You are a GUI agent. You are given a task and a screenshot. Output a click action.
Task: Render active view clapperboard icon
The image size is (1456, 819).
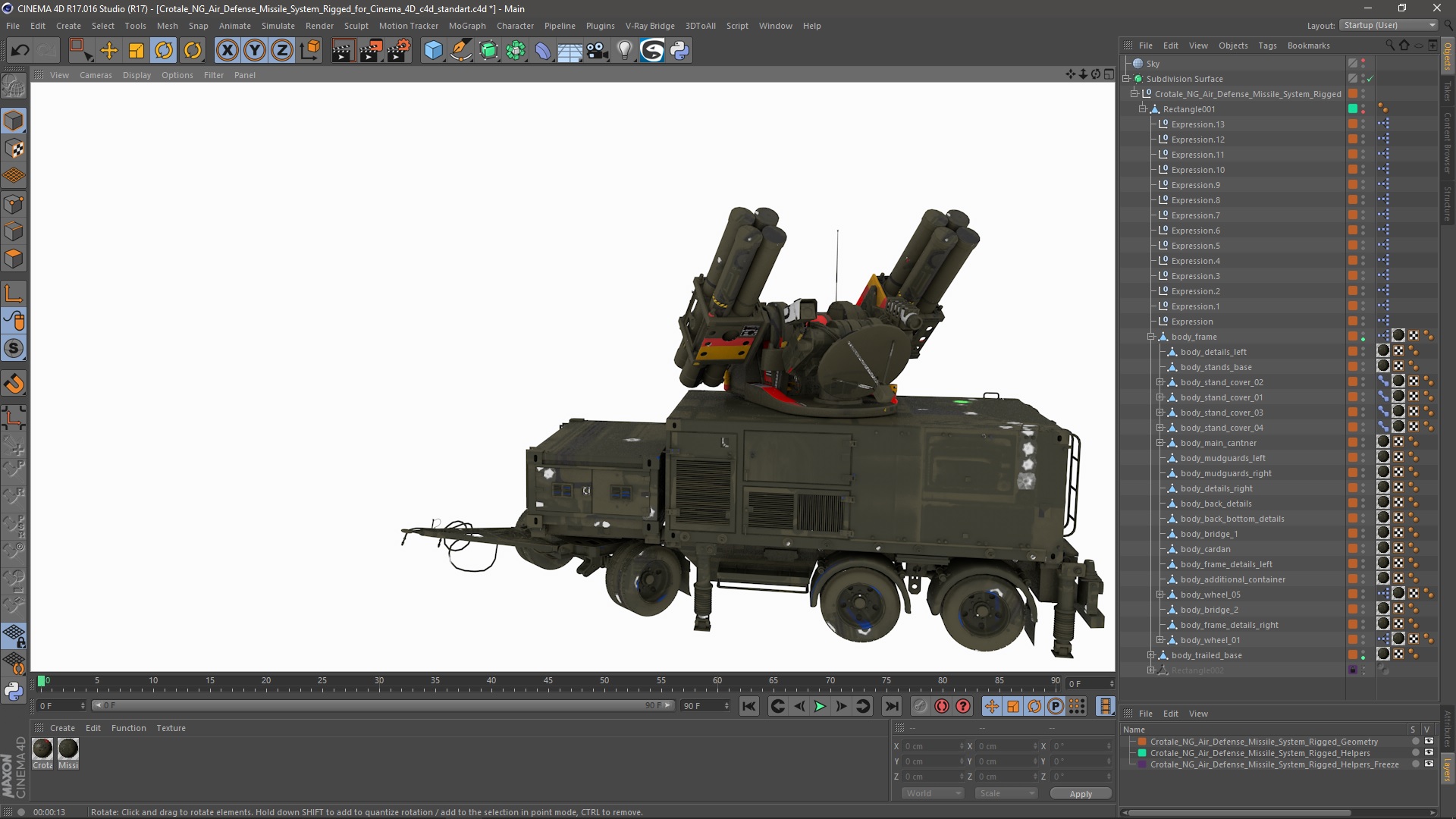pos(343,51)
